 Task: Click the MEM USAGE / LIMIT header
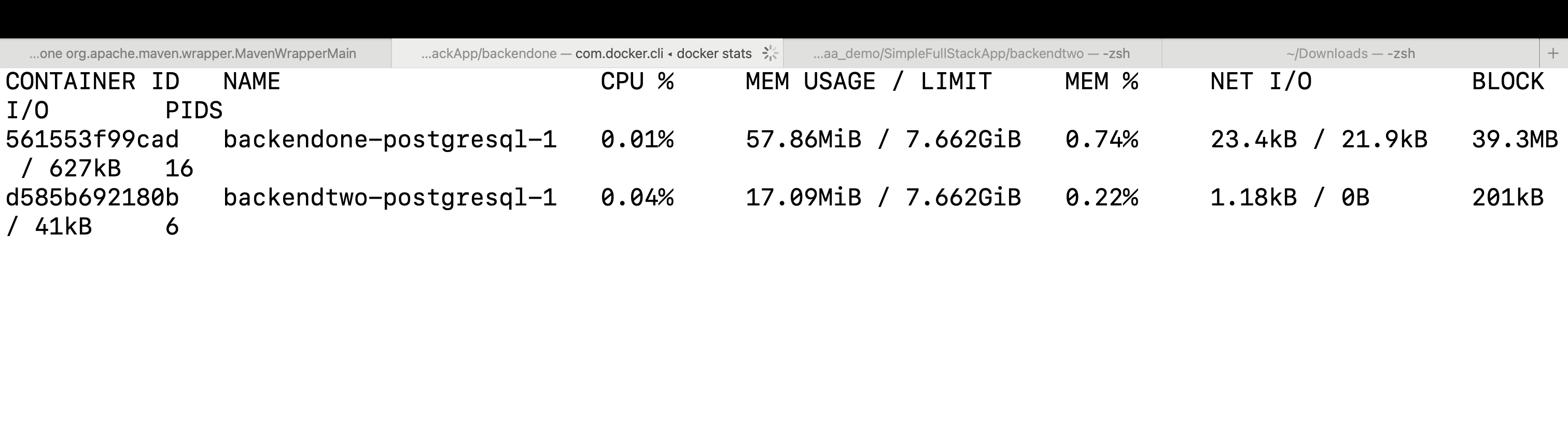pyautogui.click(x=869, y=81)
